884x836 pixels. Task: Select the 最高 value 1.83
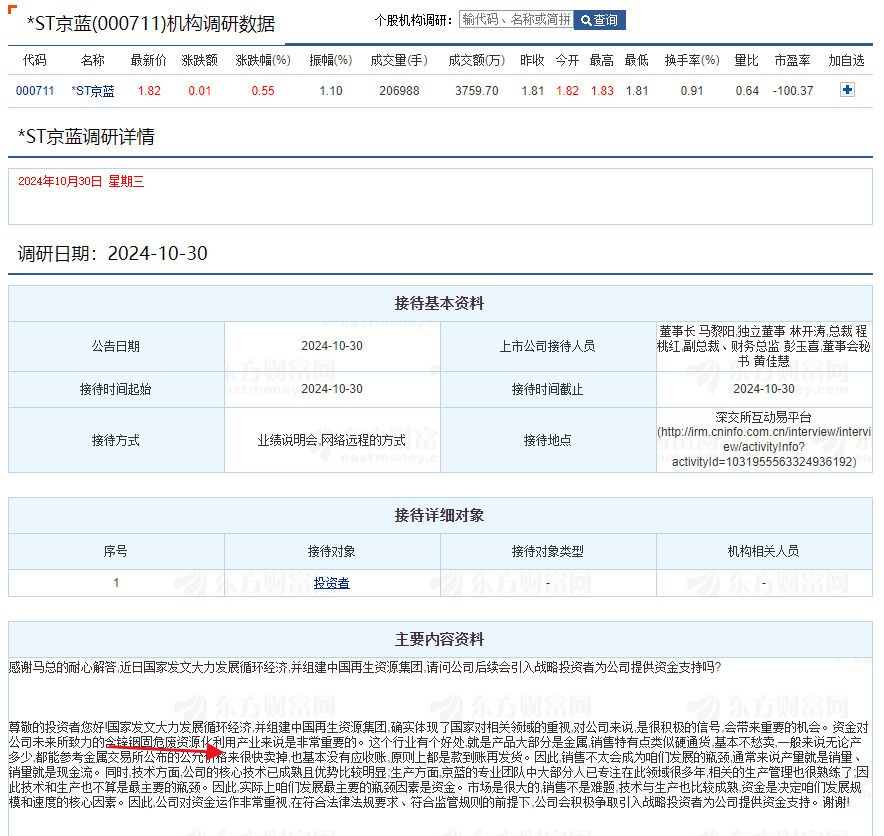click(x=602, y=91)
